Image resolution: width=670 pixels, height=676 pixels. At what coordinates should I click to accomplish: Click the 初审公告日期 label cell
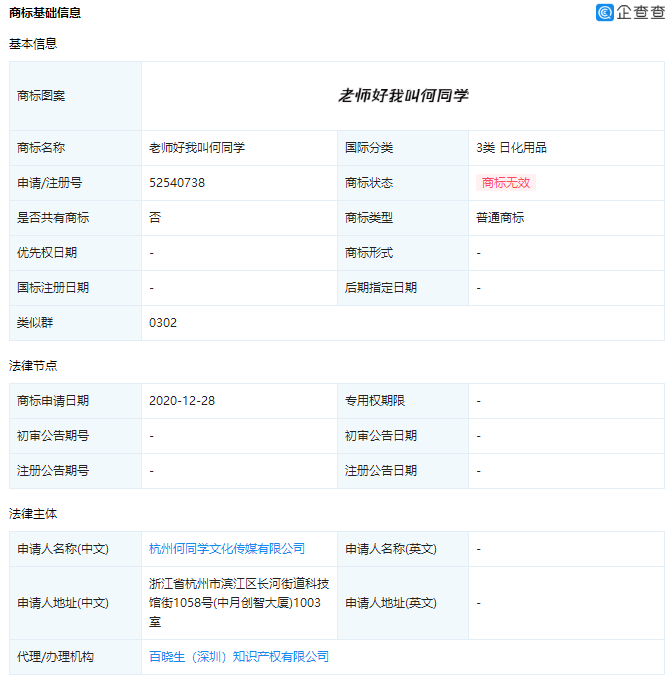tap(403, 436)
